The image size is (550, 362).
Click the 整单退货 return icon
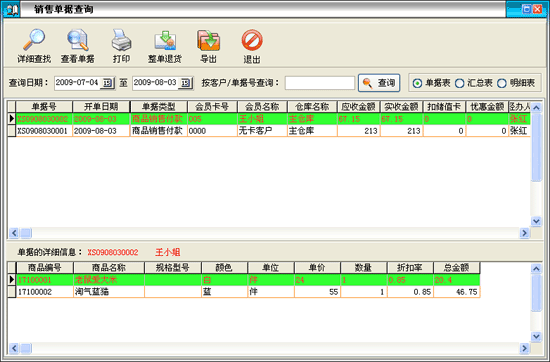pyautogui.click(x=165, y=40)
